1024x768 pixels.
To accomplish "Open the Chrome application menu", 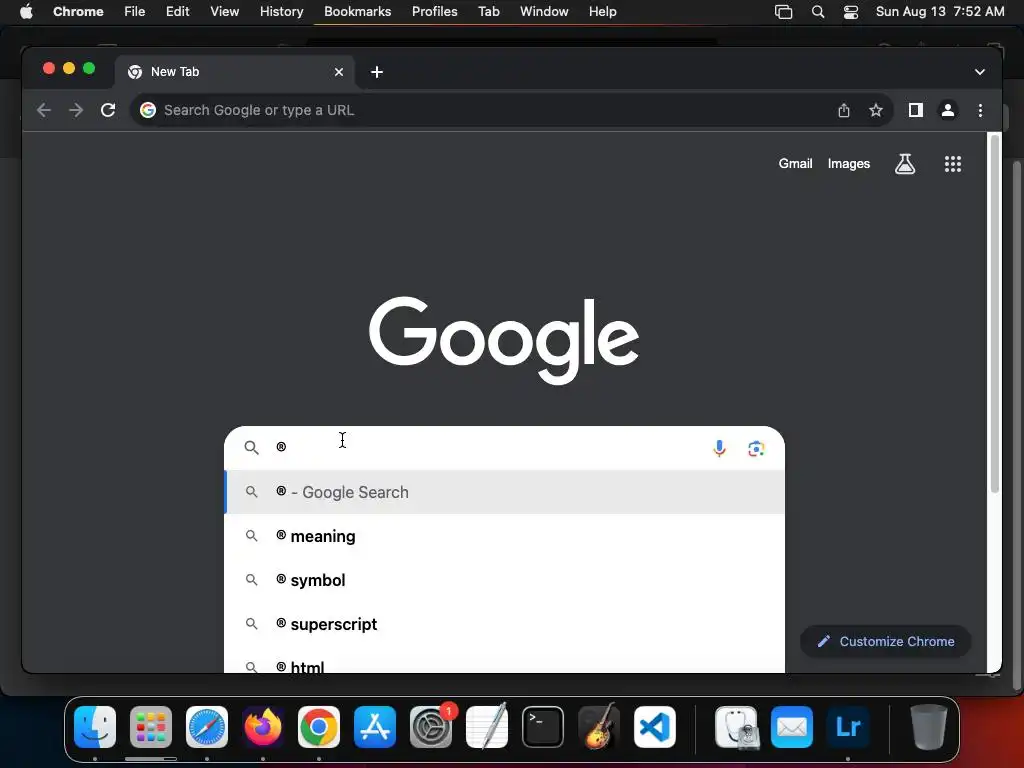I will point(78,11).
